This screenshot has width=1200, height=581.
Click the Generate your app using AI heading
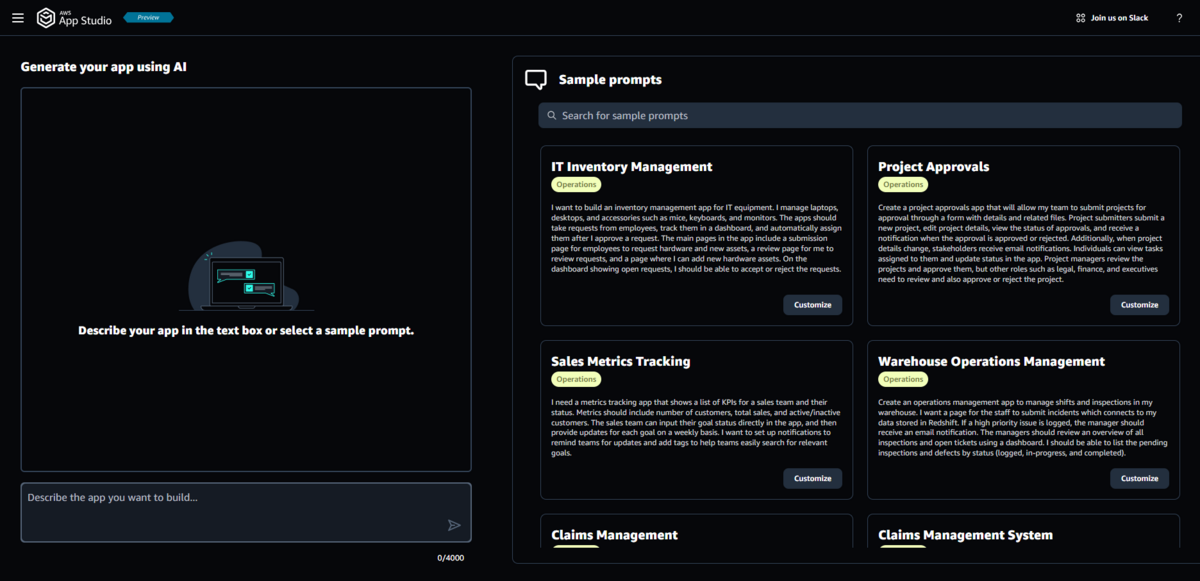(104, 67)
